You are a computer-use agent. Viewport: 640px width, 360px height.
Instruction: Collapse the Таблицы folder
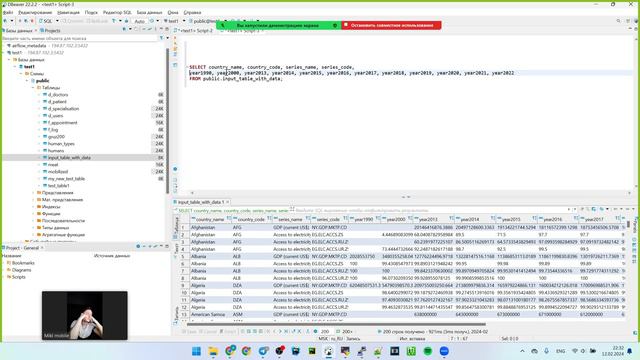(x=34, y=88)
